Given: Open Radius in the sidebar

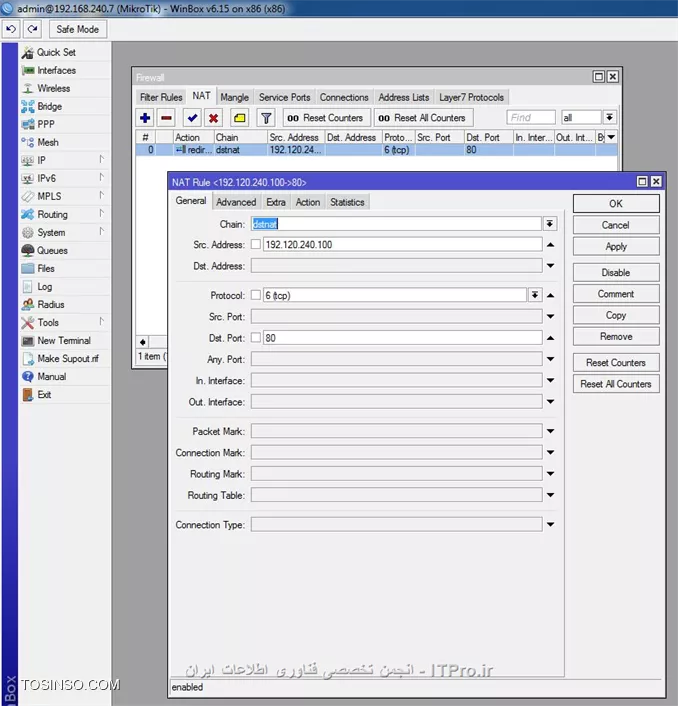Looking at the screenshot, I should 51,304.
